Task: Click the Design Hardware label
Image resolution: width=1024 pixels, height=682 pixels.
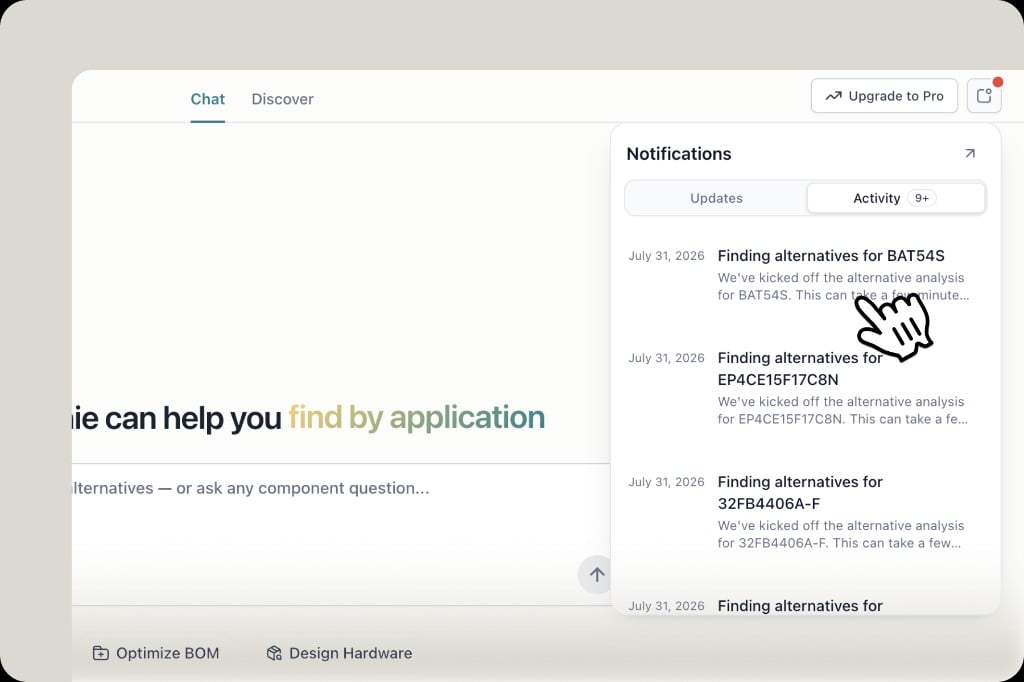Action: click(x=351, y=653)
